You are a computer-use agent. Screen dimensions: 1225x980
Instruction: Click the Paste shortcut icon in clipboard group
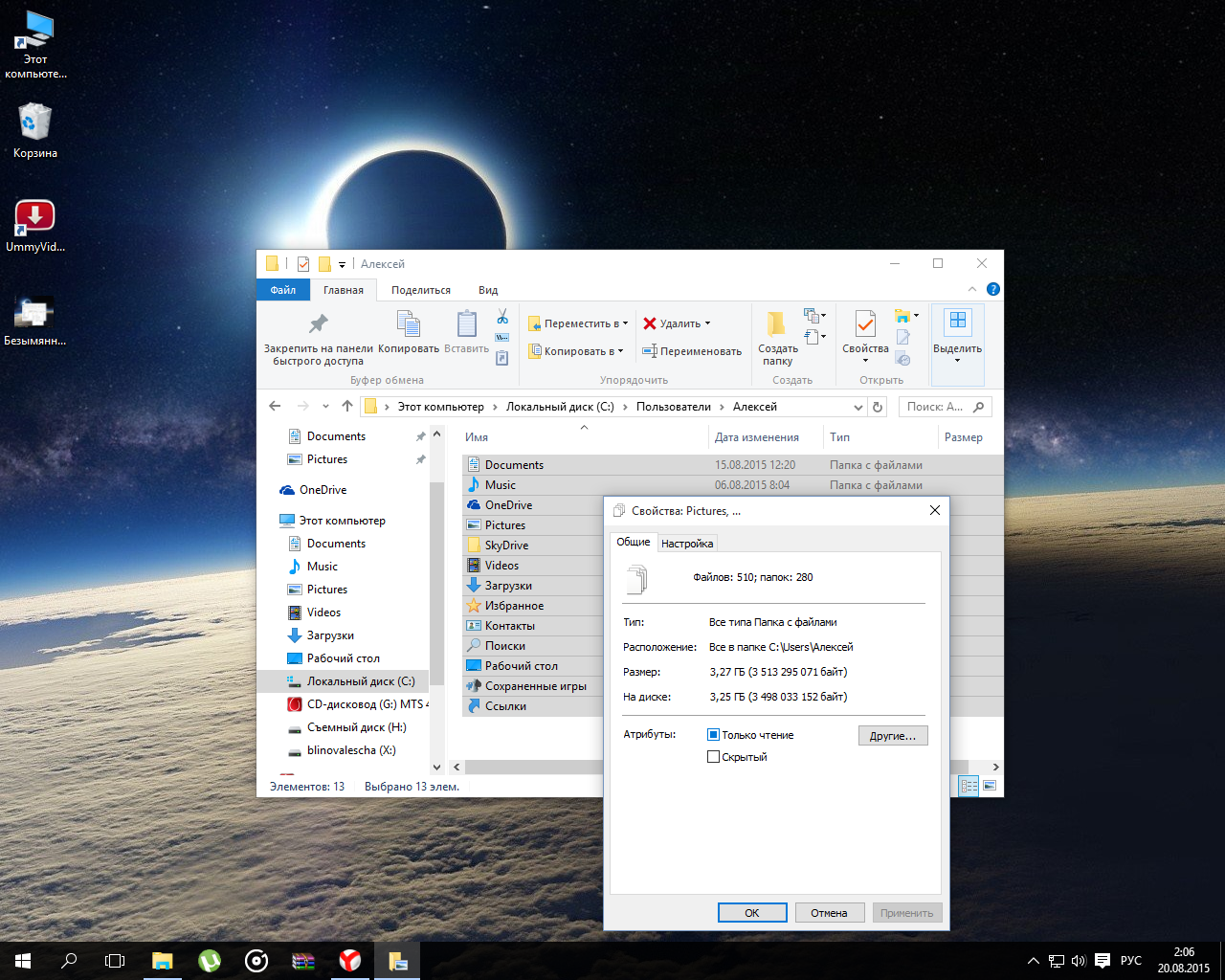coord(501,359)
